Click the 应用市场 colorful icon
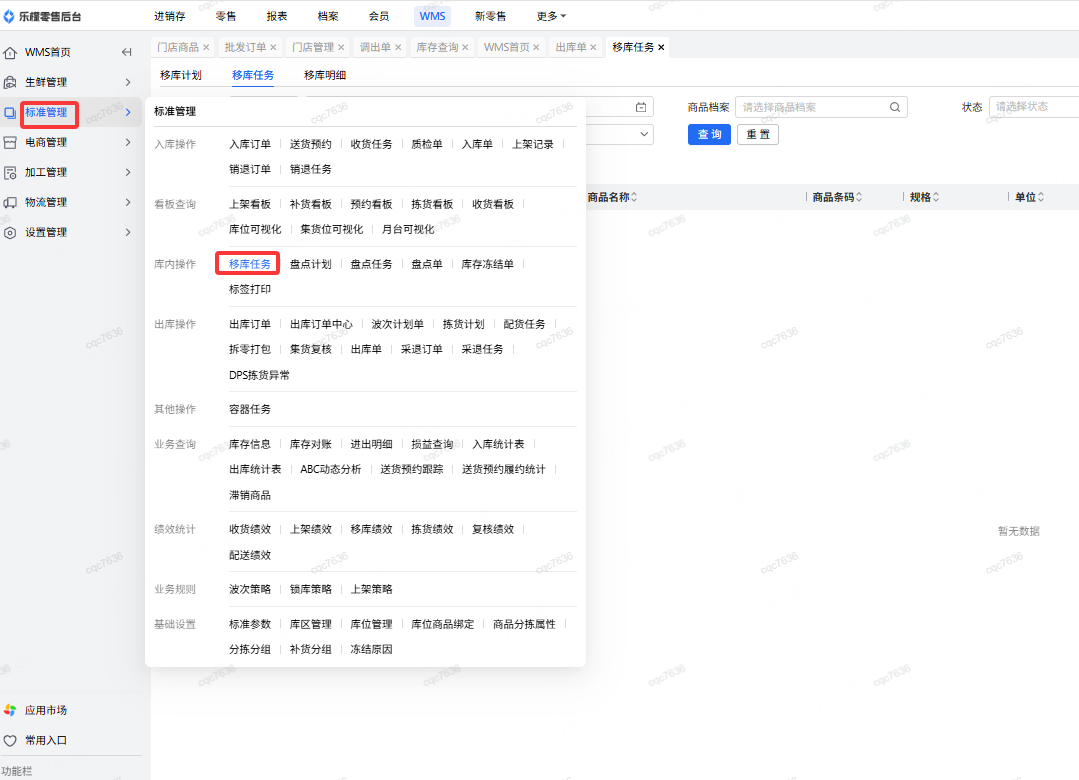Screen dimensions: 1079x780 click(x=10, y=710)
